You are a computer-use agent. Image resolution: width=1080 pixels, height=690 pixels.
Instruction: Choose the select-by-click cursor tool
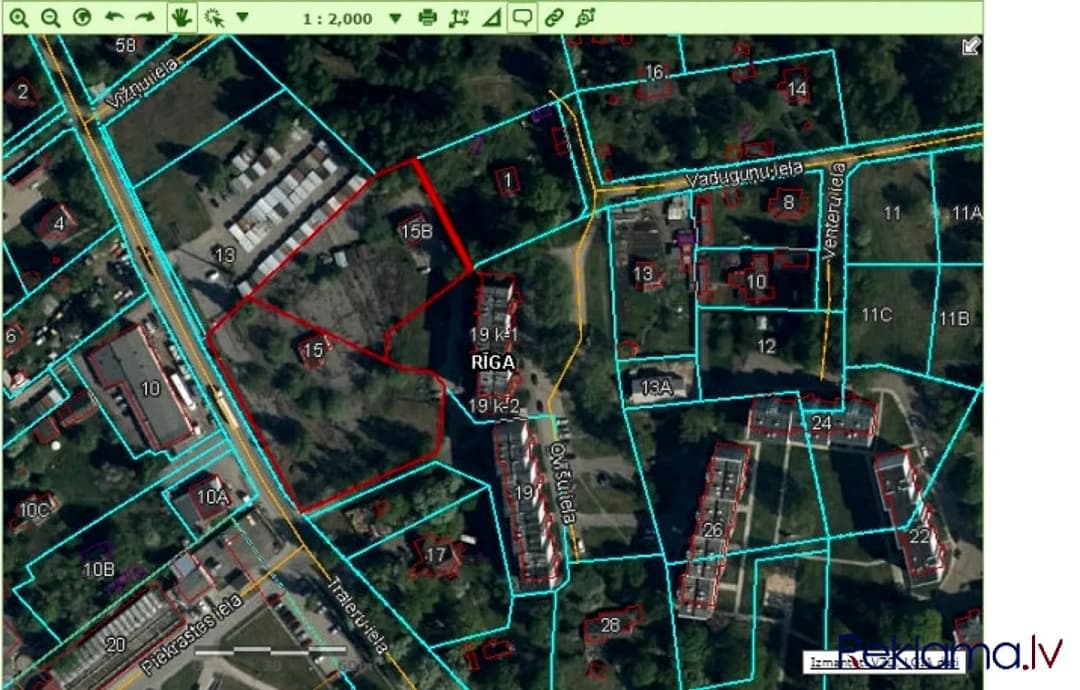pyautogui.click(x=214, y=17)
